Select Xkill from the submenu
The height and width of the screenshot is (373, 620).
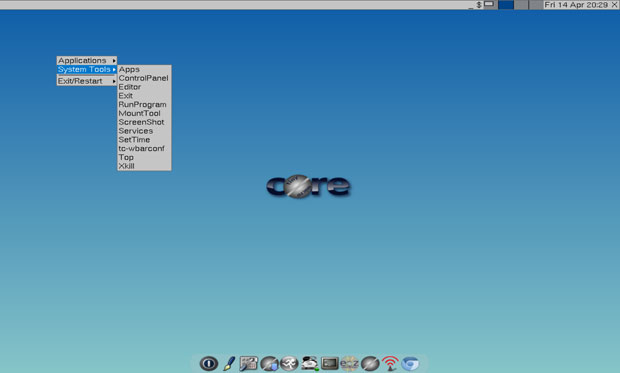(x=144, y=166)
